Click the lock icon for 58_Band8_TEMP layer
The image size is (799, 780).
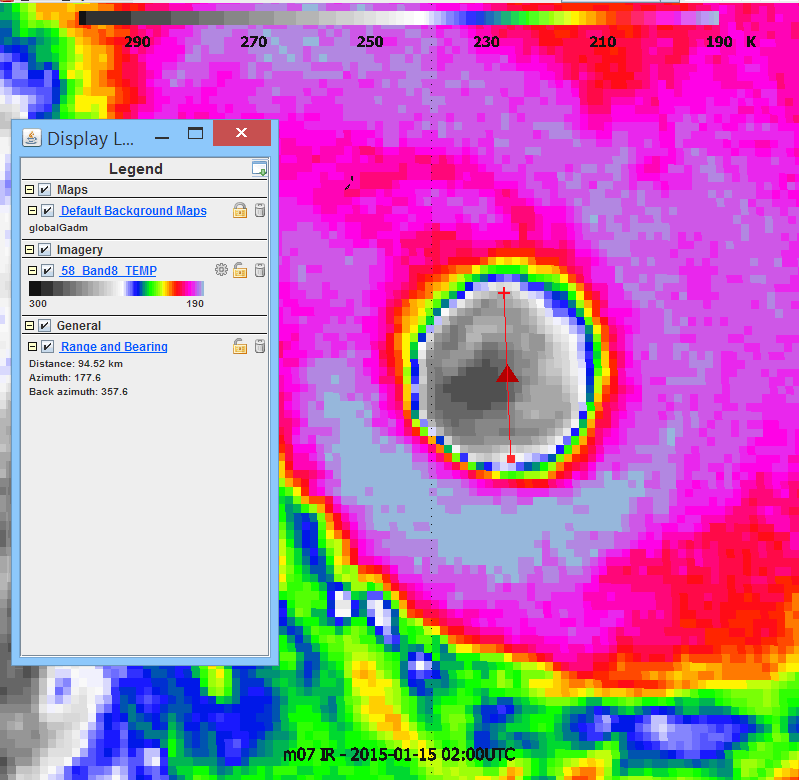click(x=240, y=270)
